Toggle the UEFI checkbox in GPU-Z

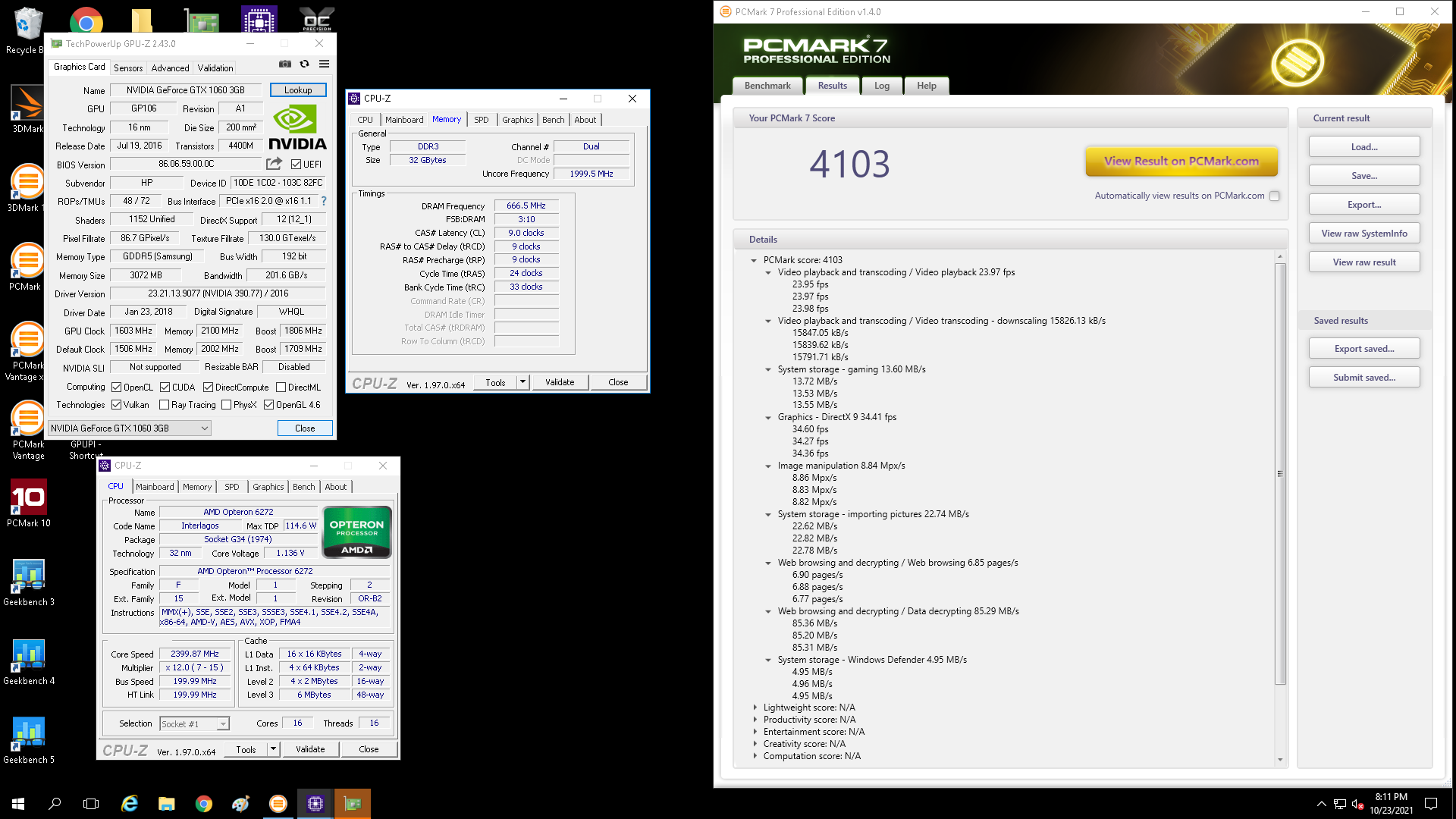coord(297,164)
